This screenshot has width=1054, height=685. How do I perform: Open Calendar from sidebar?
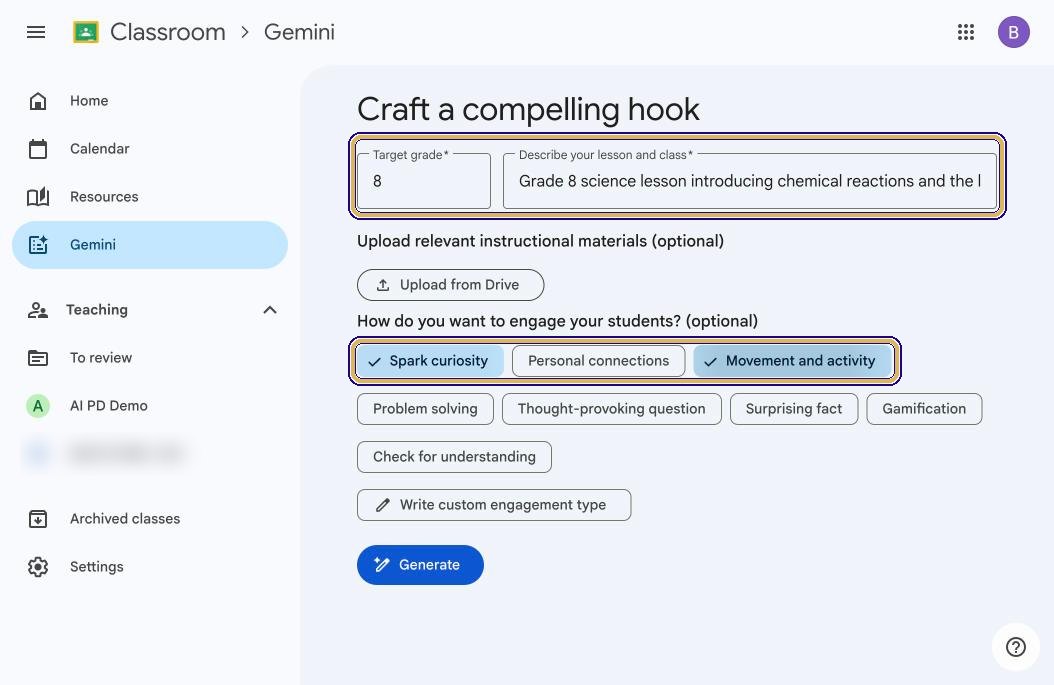[x=150, y=149]
